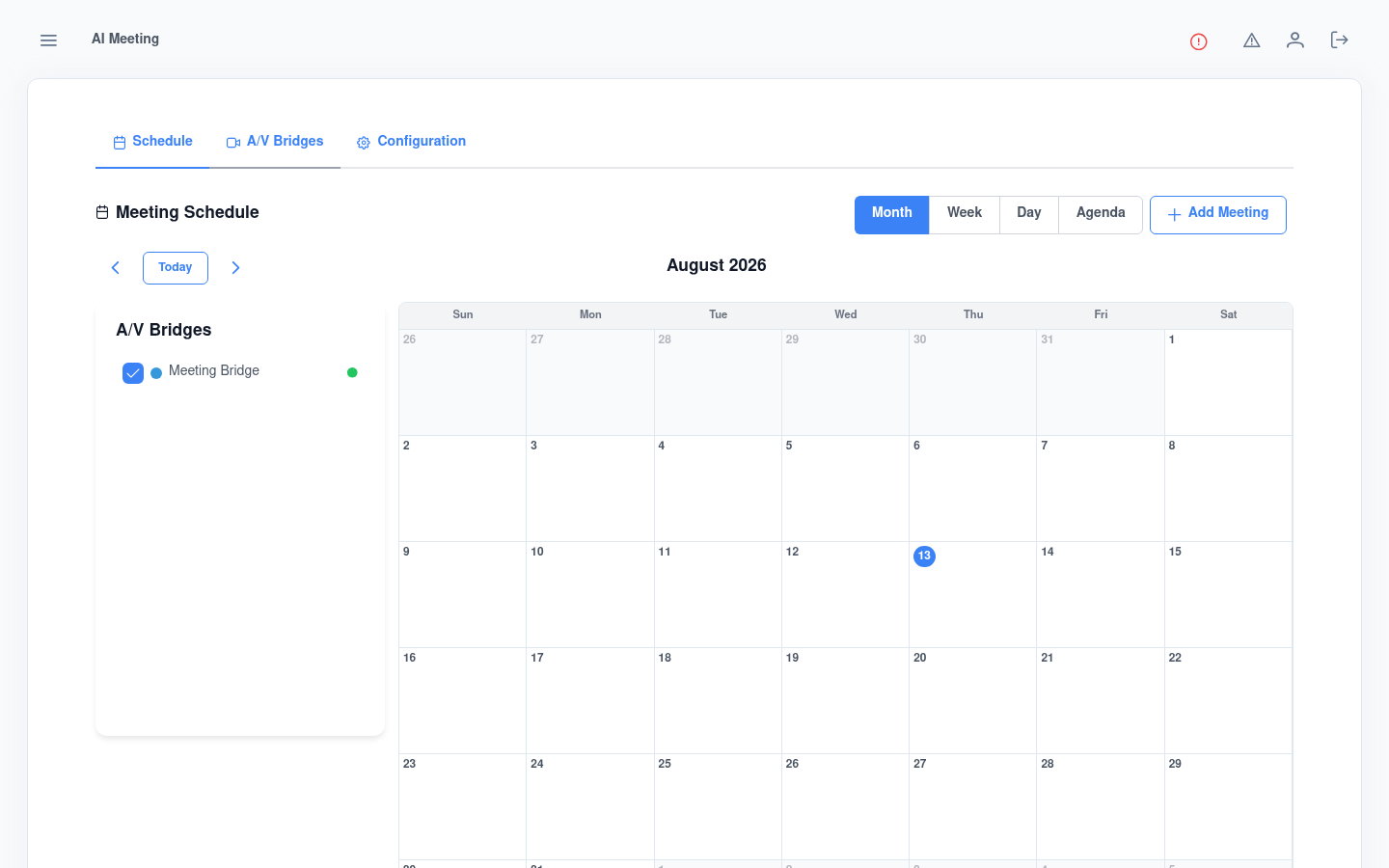This screenshot has height=868, width=1389.
Task: Select August 22 date number
Action: coord(1175,658)
